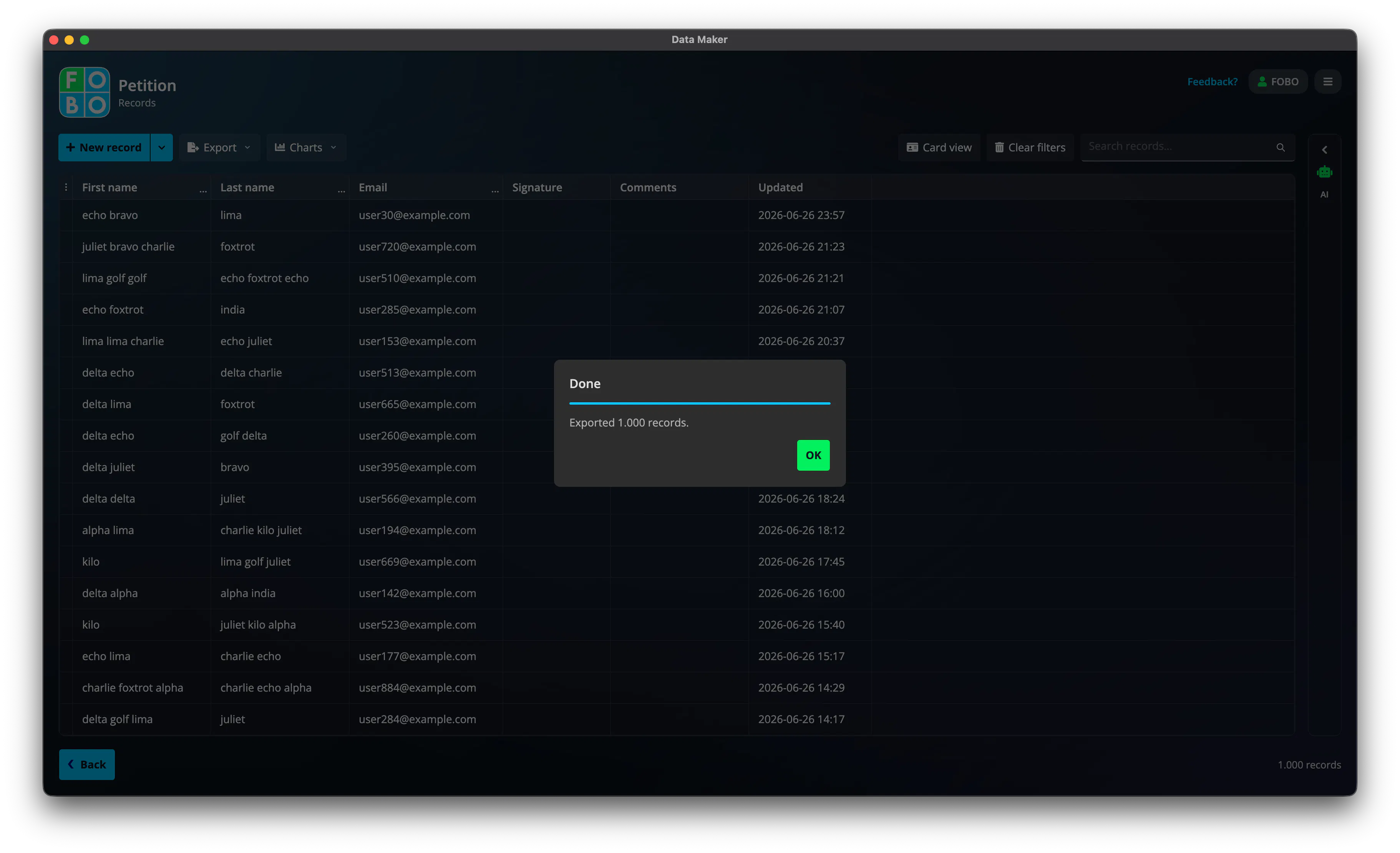Click the export progress bar in dialog

pos(700,403)
